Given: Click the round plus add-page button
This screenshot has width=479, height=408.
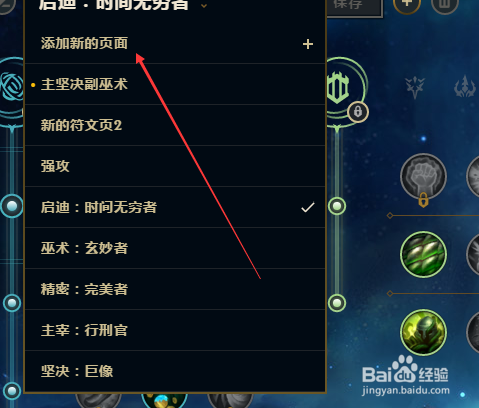Looking at the screenshot, I should click(x=407, y=4).
